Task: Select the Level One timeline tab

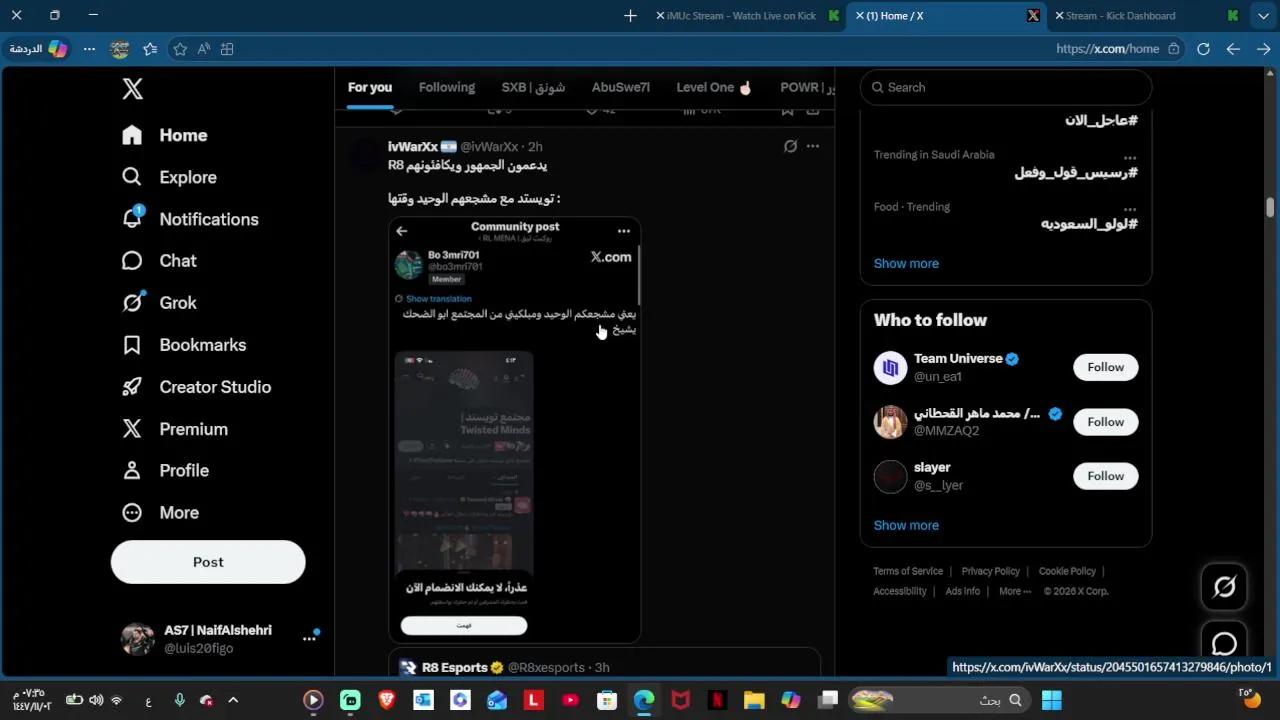Action: pyautogui.click(x=714, y=87)
